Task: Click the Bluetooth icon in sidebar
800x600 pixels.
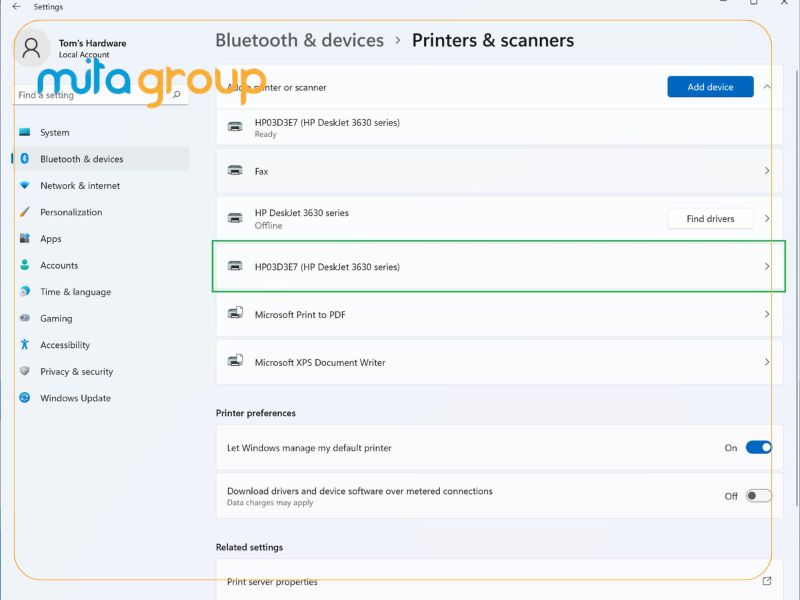Action: point(24,159)
